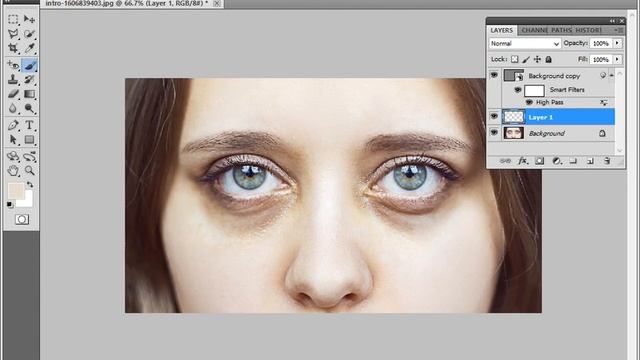This screenshot has height=360, width=640.
Task: Open the Layers panel options menu
Action: [x=619, y=30]
